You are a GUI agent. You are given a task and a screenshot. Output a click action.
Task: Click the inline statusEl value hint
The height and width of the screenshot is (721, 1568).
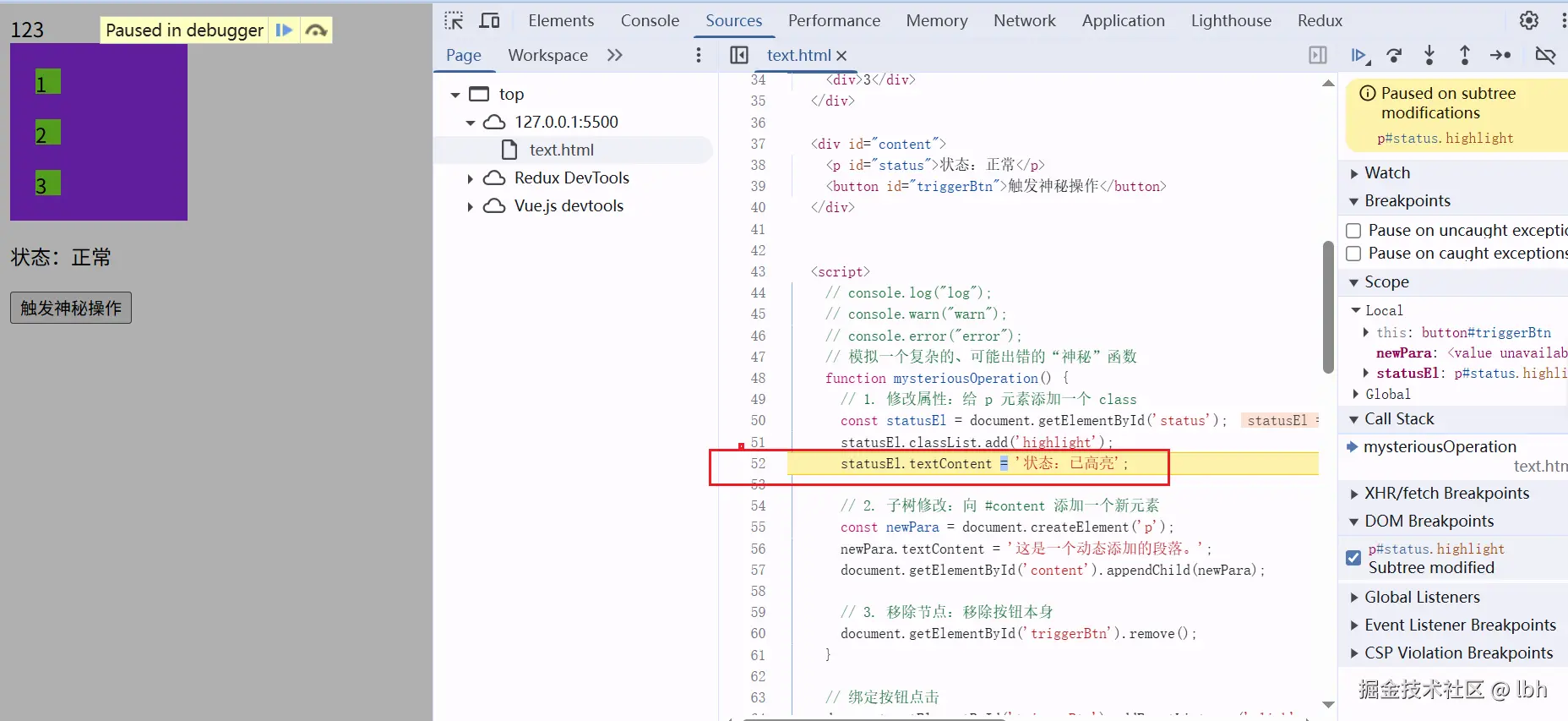pos(1279,420)
